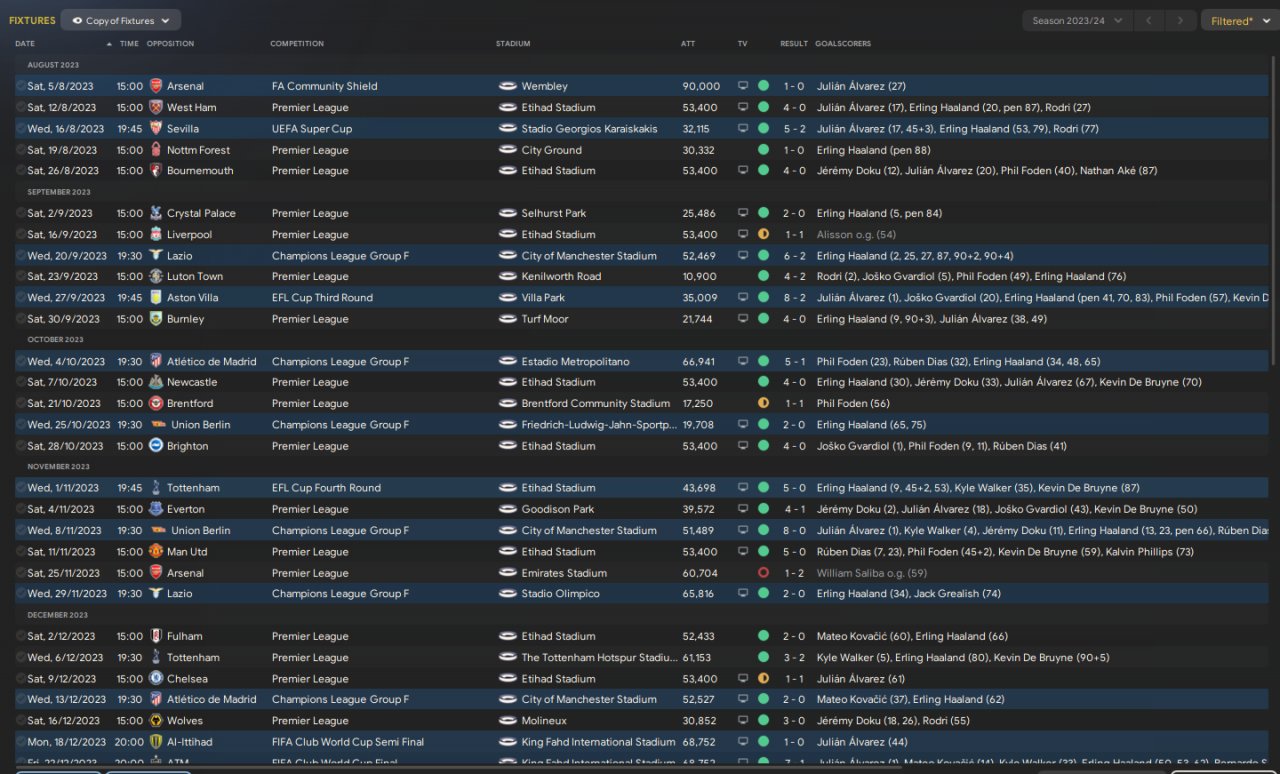Click the amber draw indicator on Brentford row

(x=763, y=404)
